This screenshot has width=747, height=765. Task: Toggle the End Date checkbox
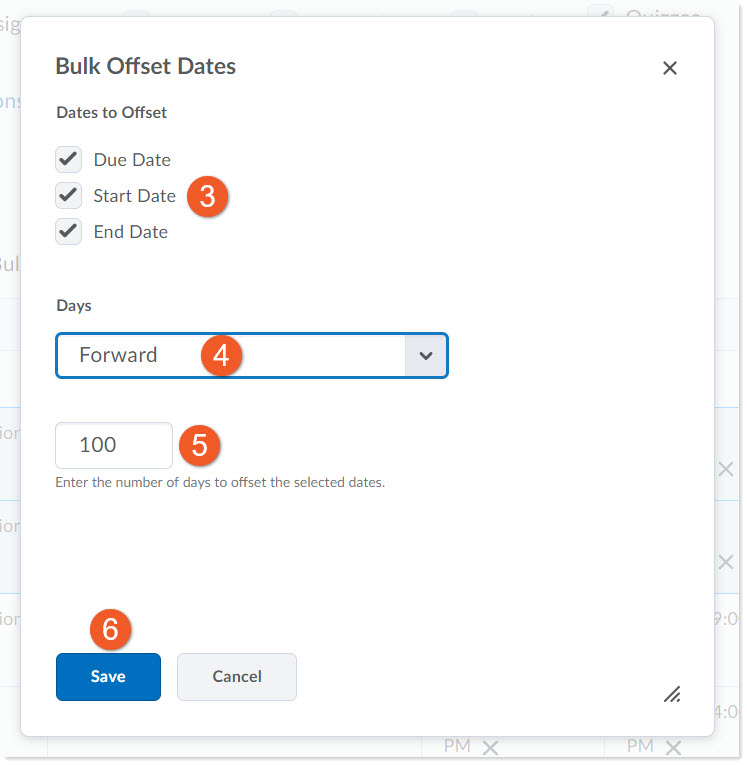pyautogui.click(x=69, y=231)
